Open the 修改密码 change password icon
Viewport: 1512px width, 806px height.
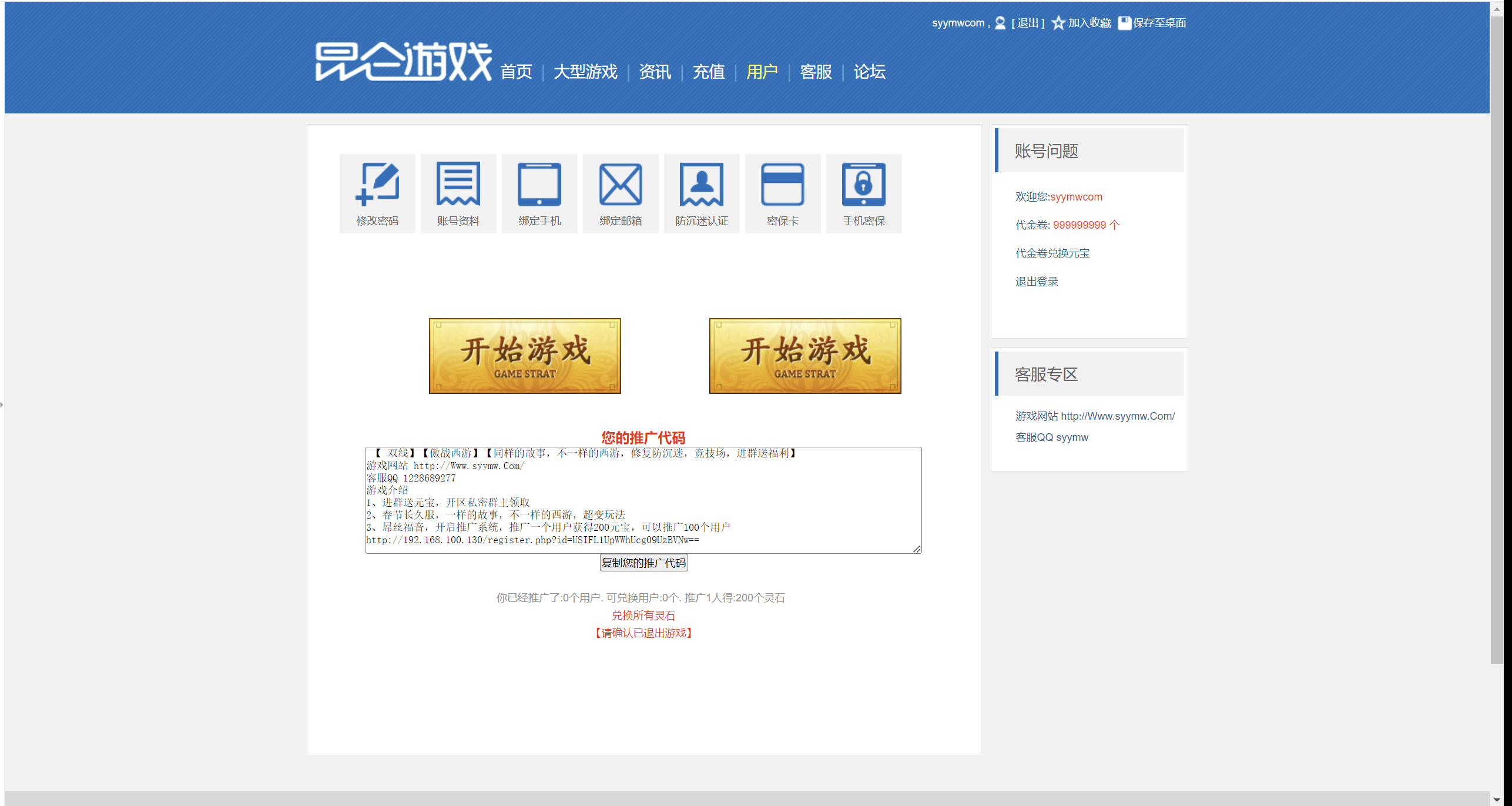coord(377,193)
